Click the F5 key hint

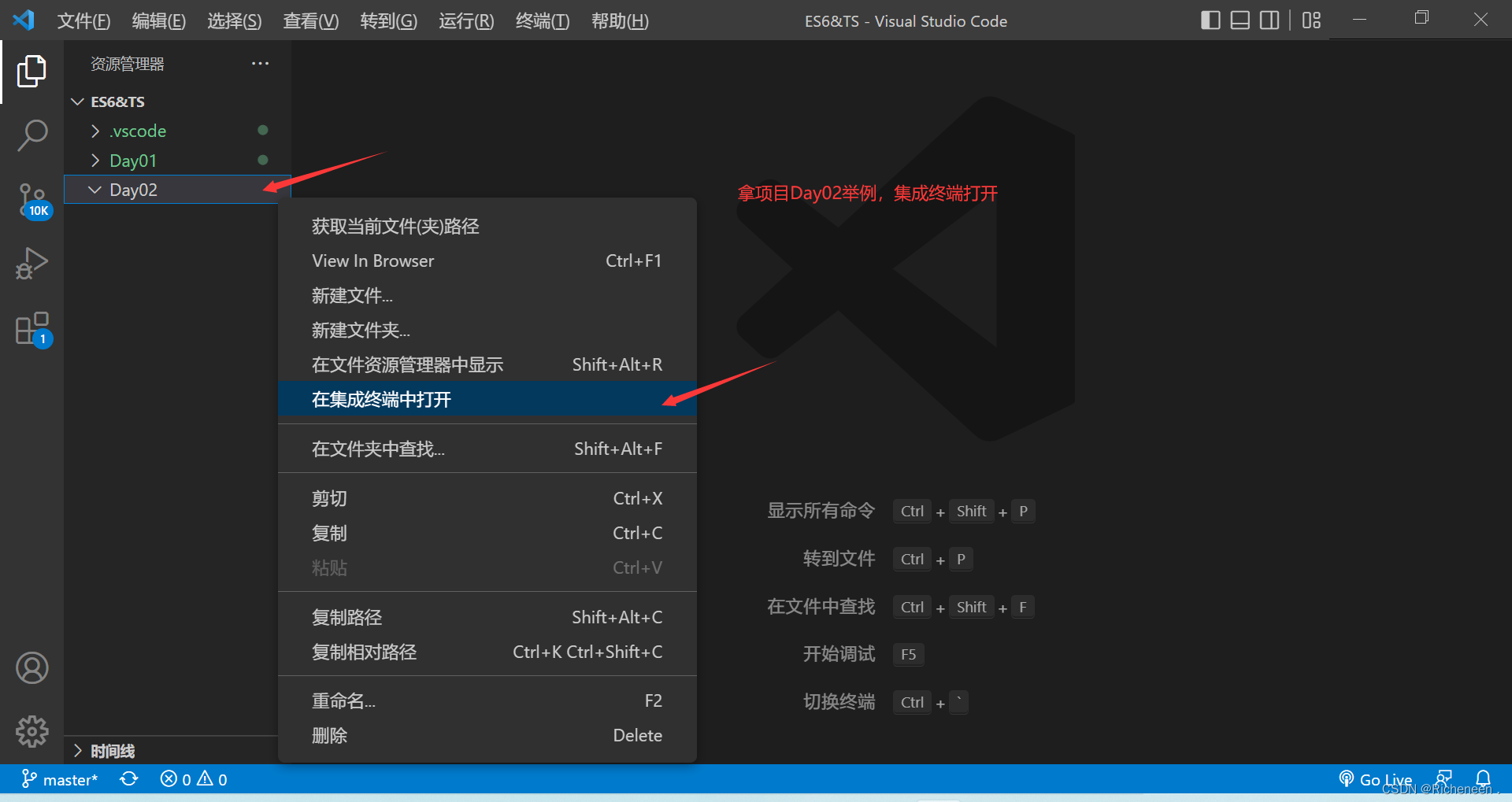pyautogui.click(x=908, y=654)
